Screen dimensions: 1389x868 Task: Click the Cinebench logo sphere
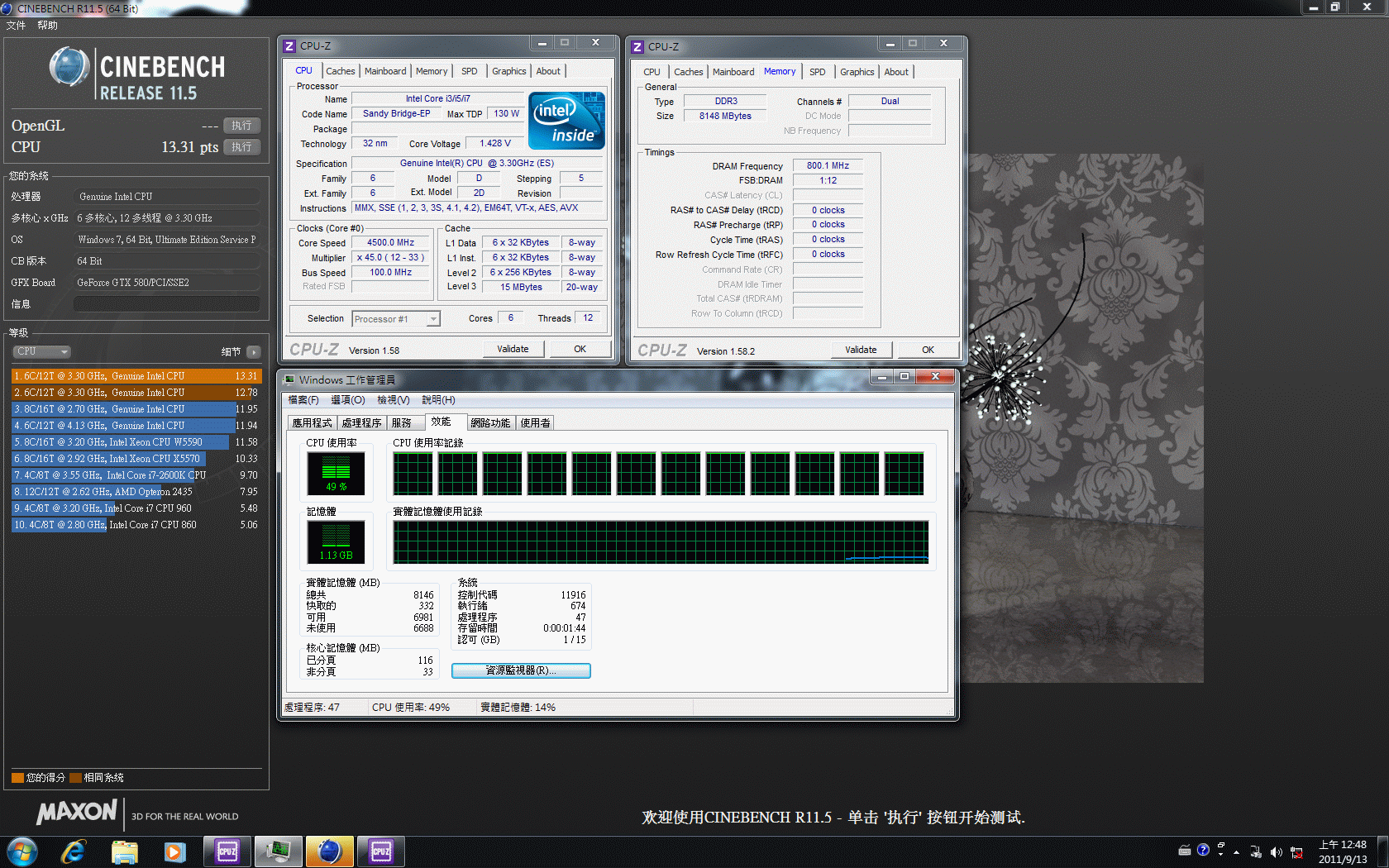(69, 67)
